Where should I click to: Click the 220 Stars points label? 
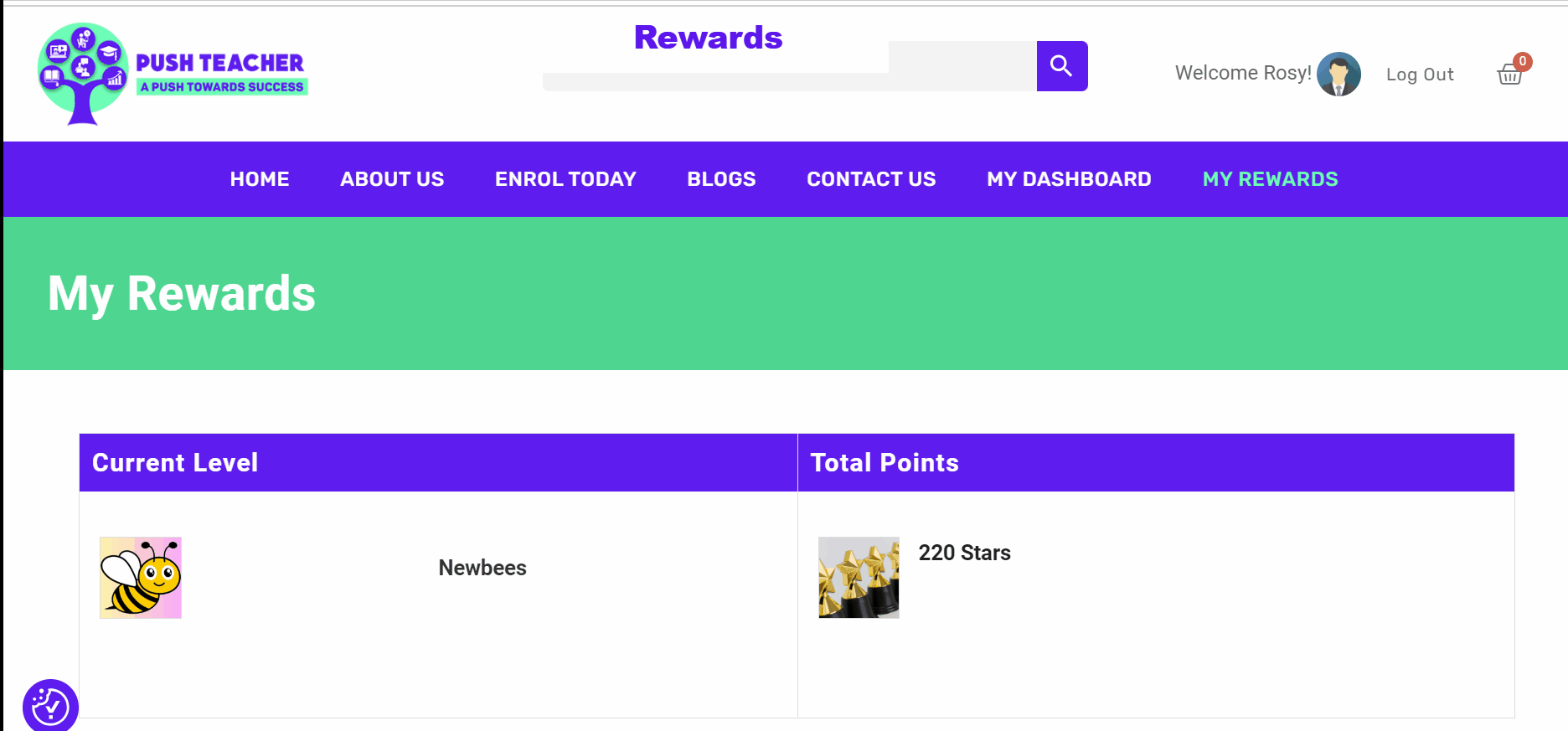964,553
